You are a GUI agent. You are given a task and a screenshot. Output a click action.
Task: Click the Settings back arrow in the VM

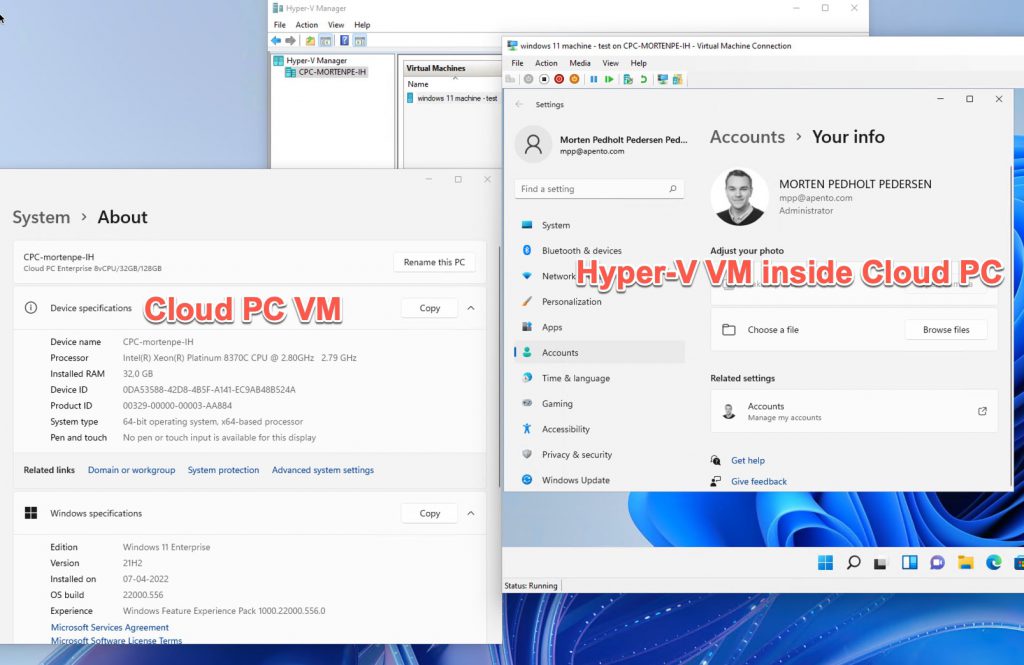(519, 105)
